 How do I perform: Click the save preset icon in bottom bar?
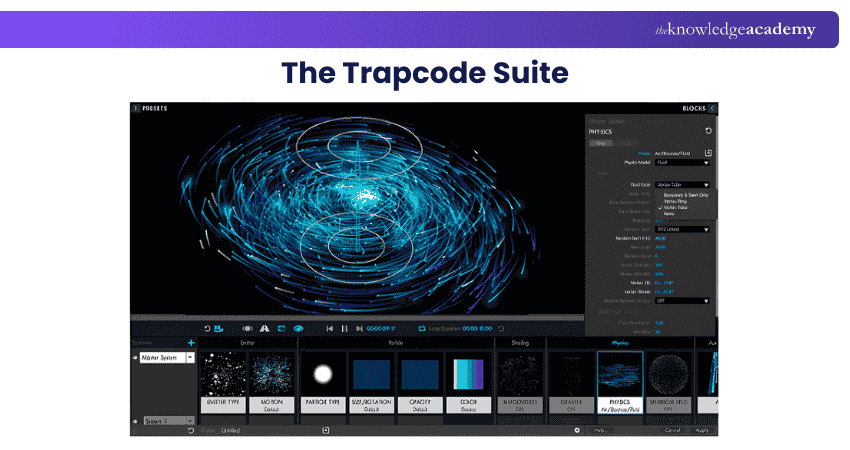click(326, 430)
